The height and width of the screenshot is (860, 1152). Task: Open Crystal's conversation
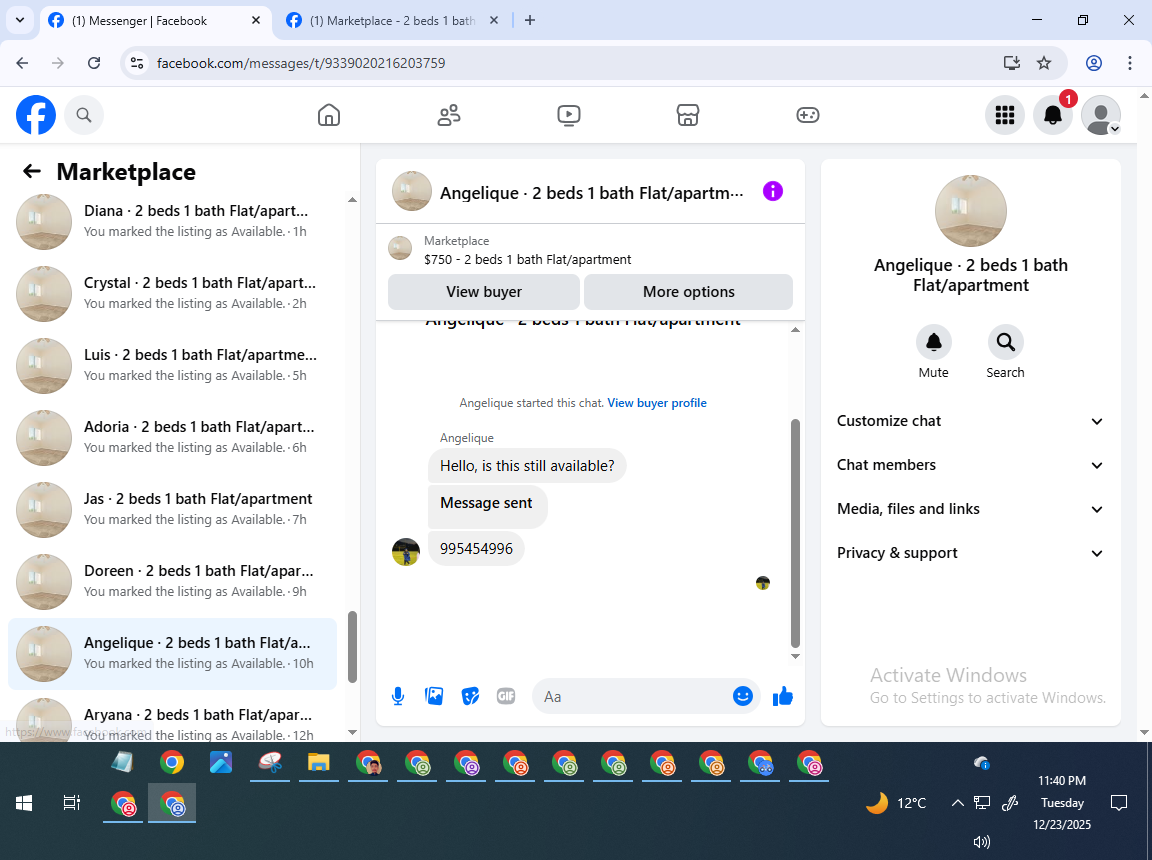(173, 294)
